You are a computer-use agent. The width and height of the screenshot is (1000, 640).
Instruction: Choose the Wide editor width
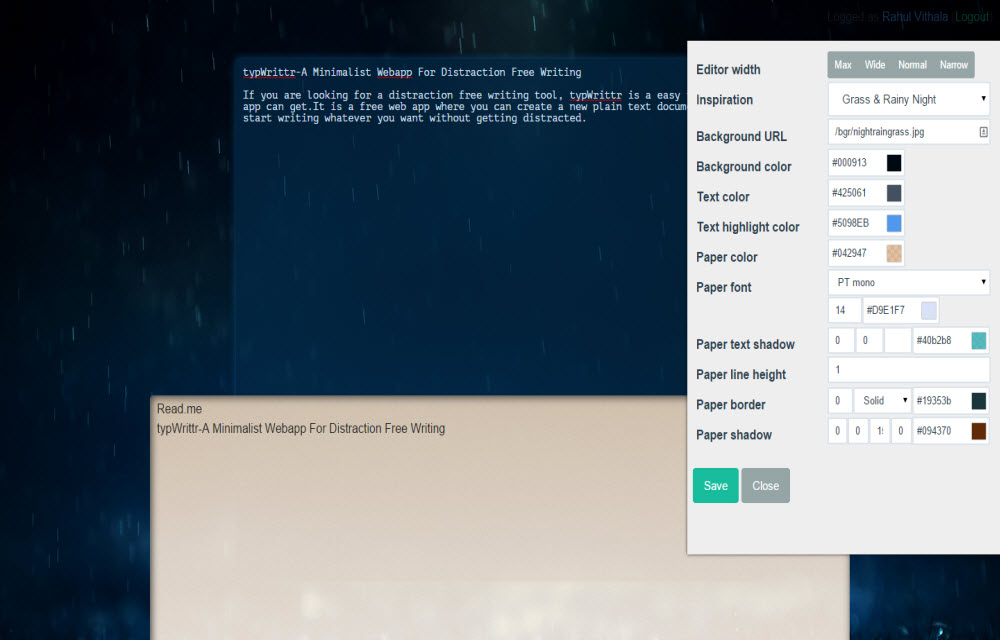coord(874,65)
